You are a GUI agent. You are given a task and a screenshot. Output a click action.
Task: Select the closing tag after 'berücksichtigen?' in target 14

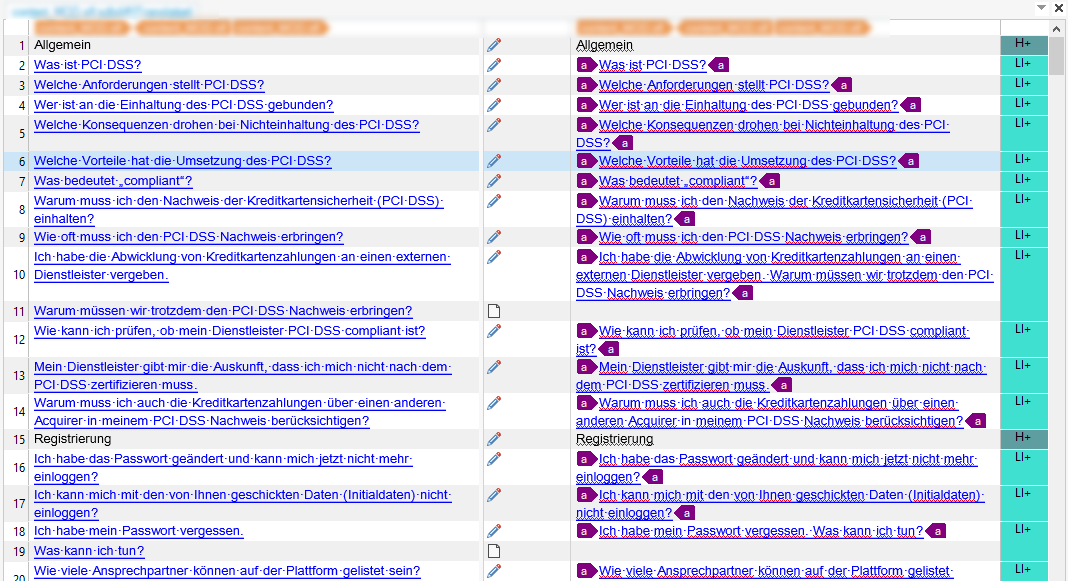(976, 421)
